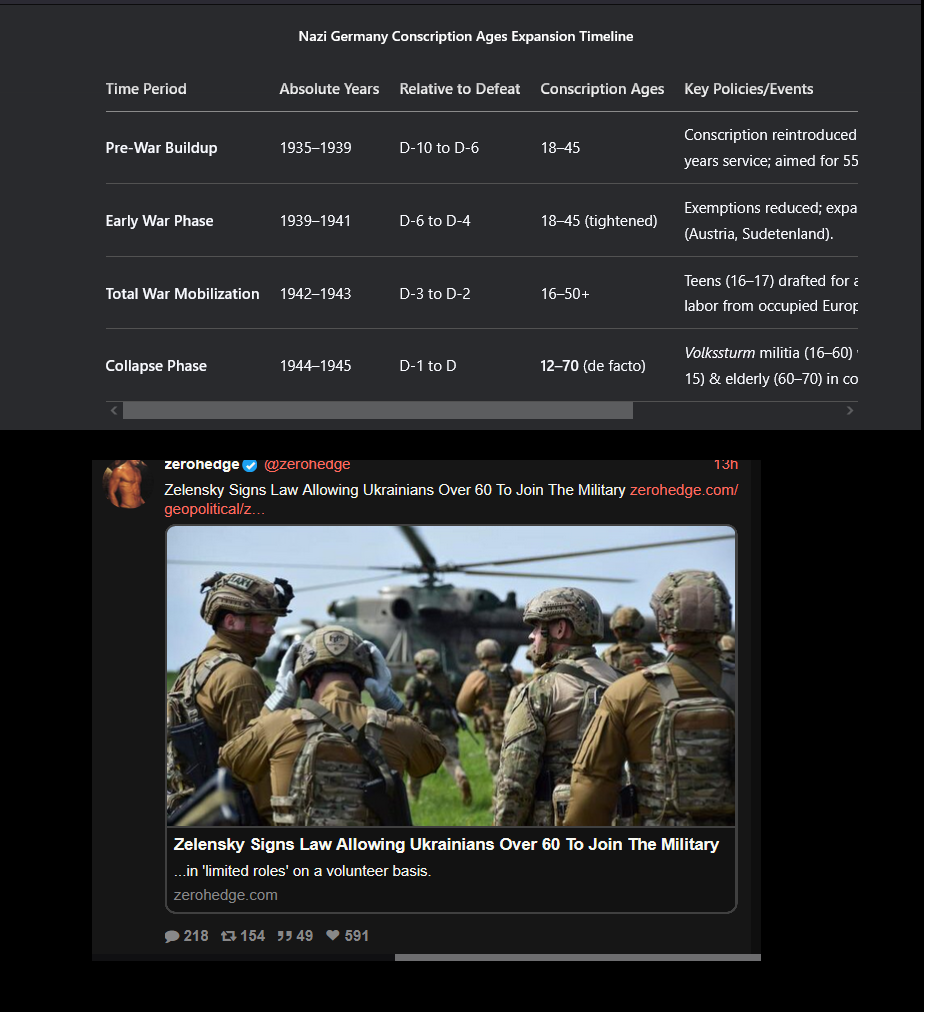Screen dimensions: 928x1012
Task: Click the table's horizontal scrollbar thumb
Action: pyautogui.click(x=378, y=410)
